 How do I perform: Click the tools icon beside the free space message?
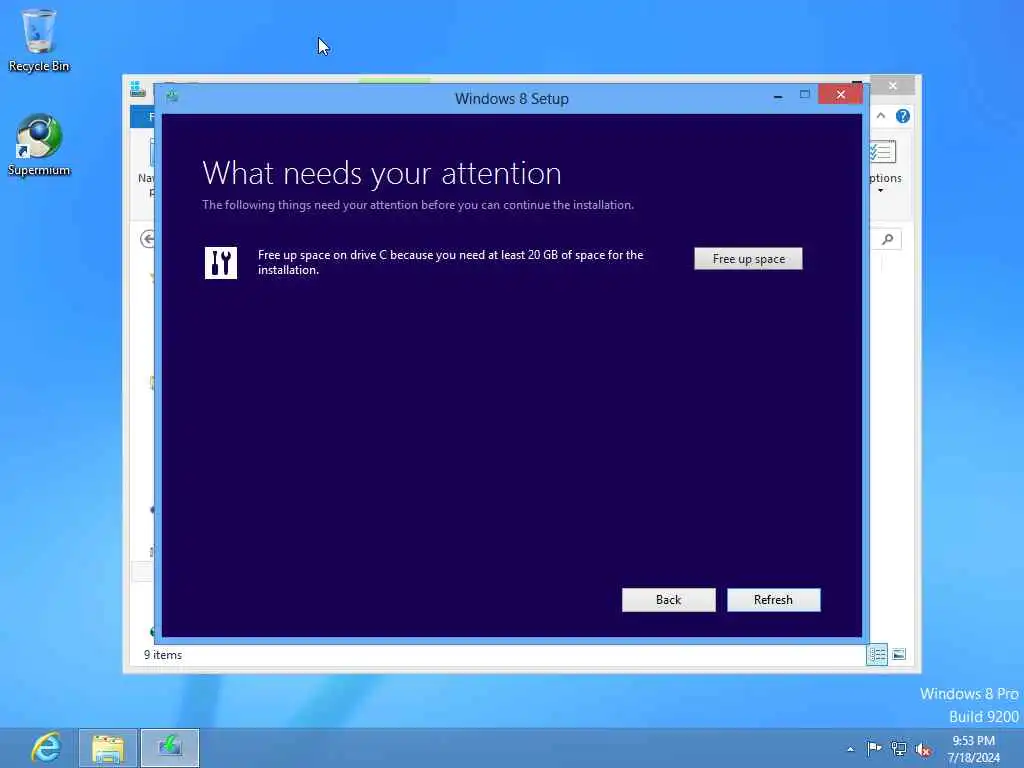(221, 263)
